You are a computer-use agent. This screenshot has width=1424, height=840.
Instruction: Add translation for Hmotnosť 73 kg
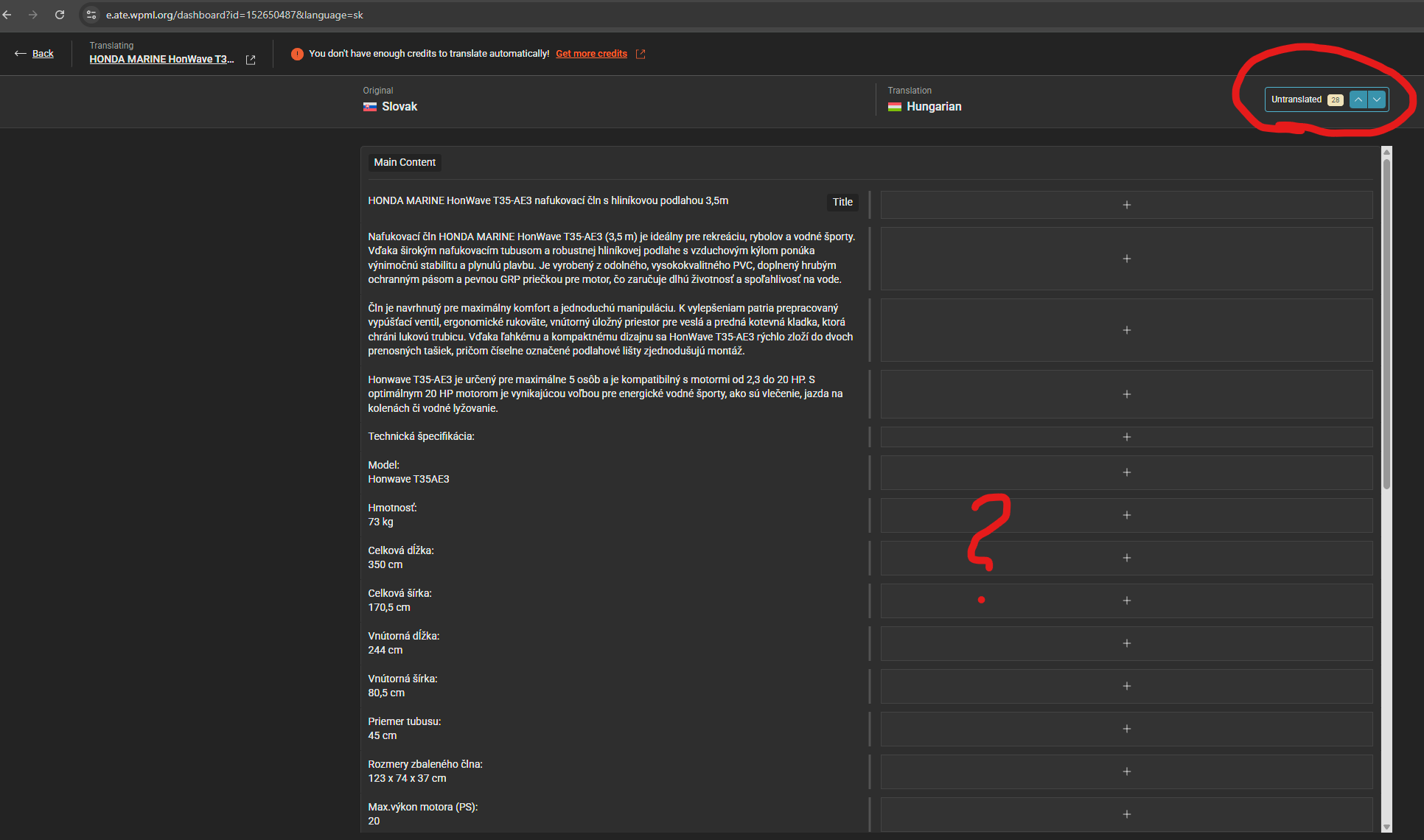point(1126,515)
